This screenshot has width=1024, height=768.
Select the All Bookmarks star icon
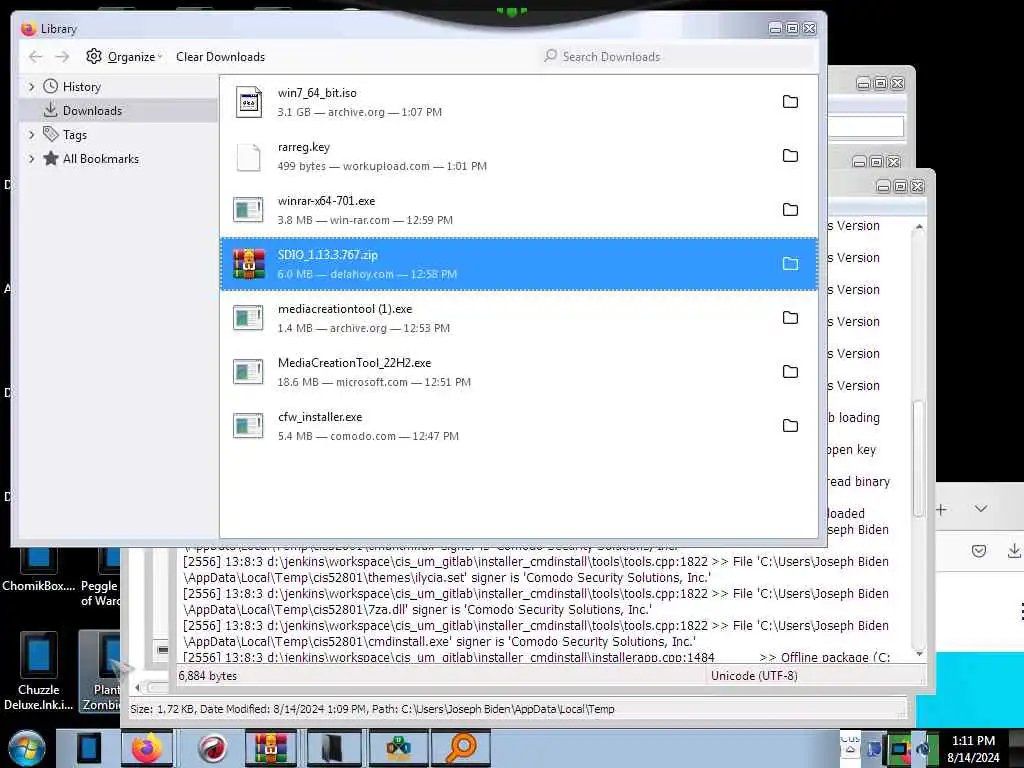[x=51, y=158]
